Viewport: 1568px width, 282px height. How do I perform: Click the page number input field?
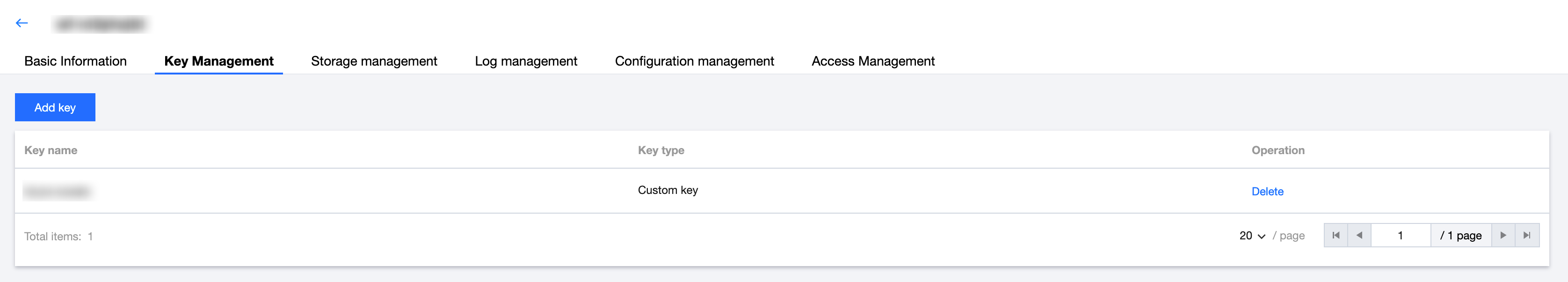[1400, 236]
